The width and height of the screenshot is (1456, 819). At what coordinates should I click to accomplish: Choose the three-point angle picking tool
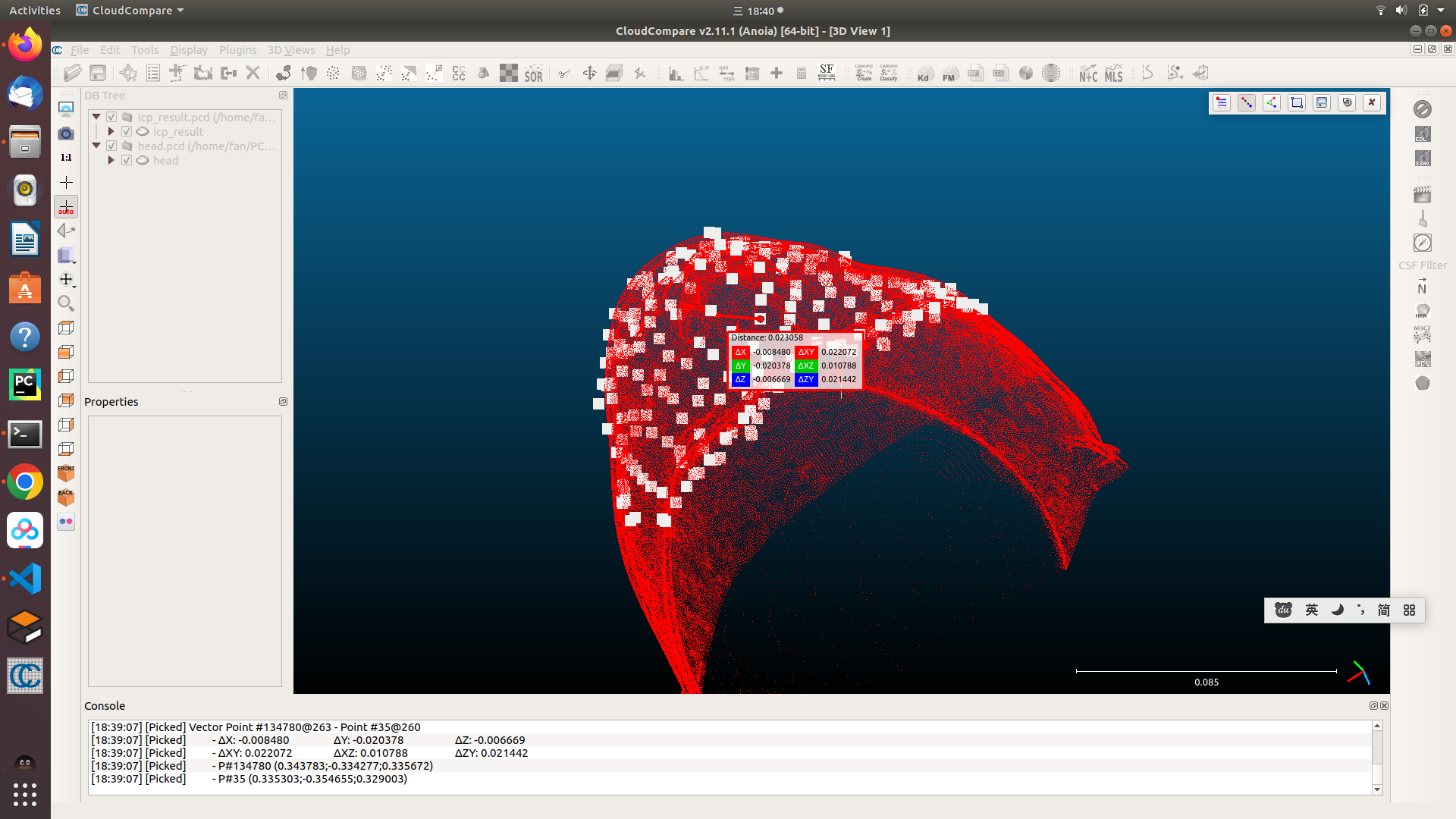1272,103
